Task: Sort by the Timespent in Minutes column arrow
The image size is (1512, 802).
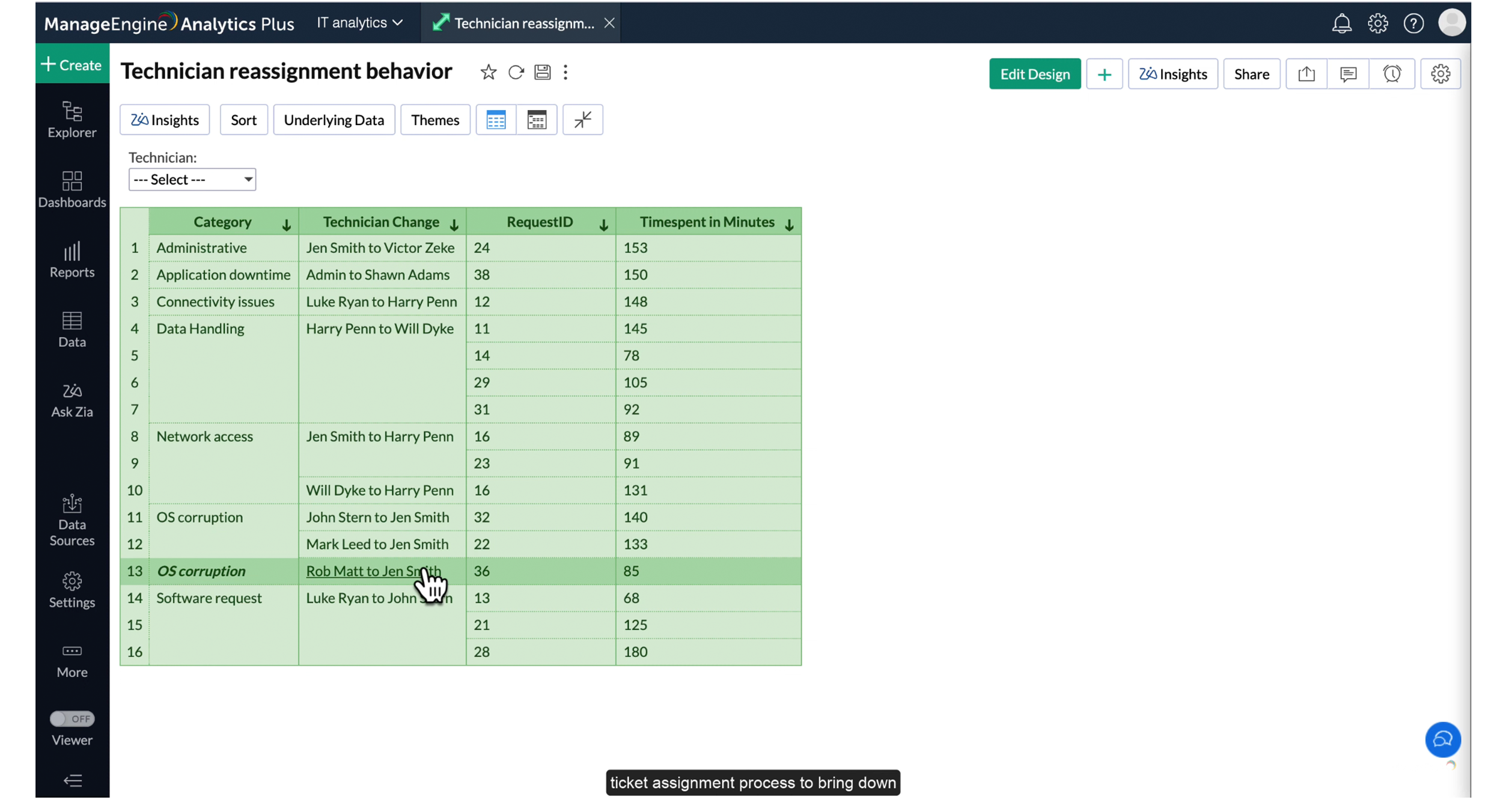Action: (789, 225)
